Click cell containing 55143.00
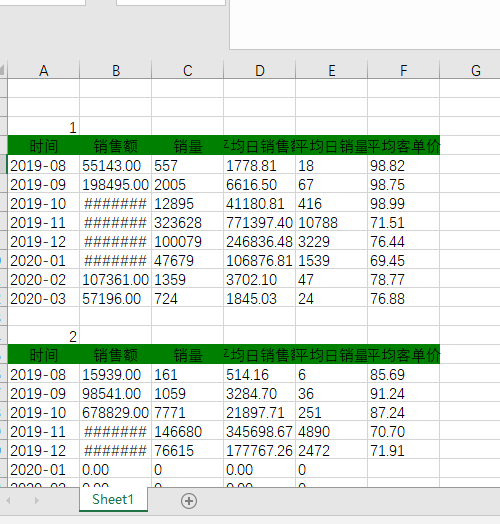The height and width of the screenshot is (524, 500). pyautogui.click(x=116, y=165)
